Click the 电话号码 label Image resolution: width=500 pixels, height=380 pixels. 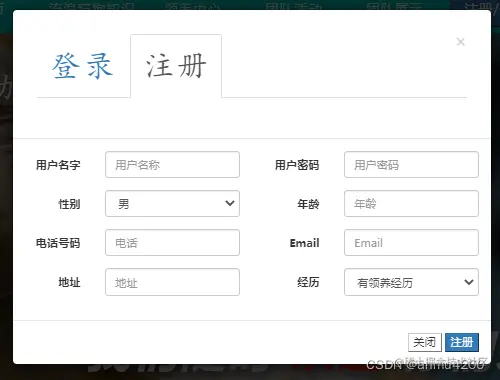pyautogui.click(x=58, y=243)
